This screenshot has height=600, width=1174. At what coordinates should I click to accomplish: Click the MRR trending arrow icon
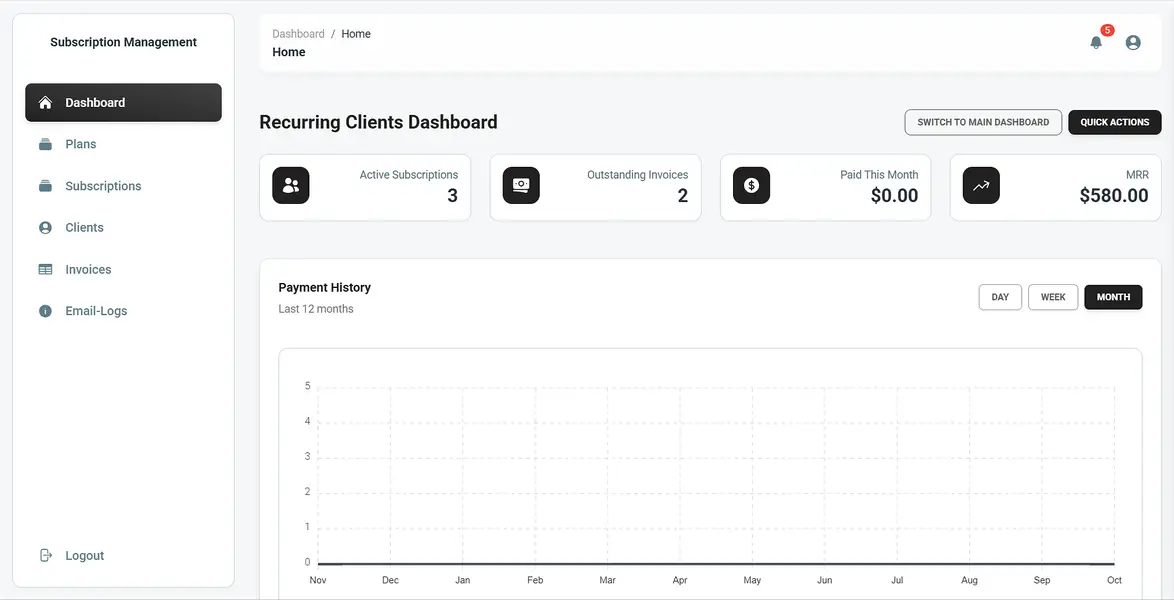(981, 186)
